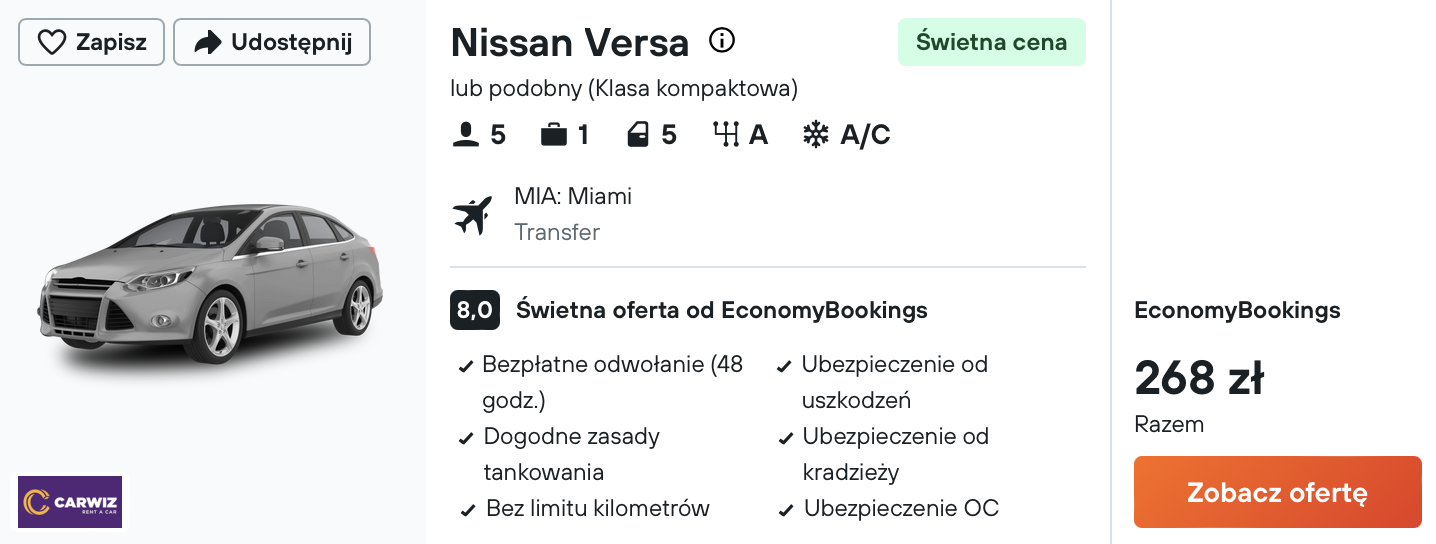Click the airplane pickup location icon
Image resolution: width=1436 pixels, height=544 pixels.
click(472, 215)
